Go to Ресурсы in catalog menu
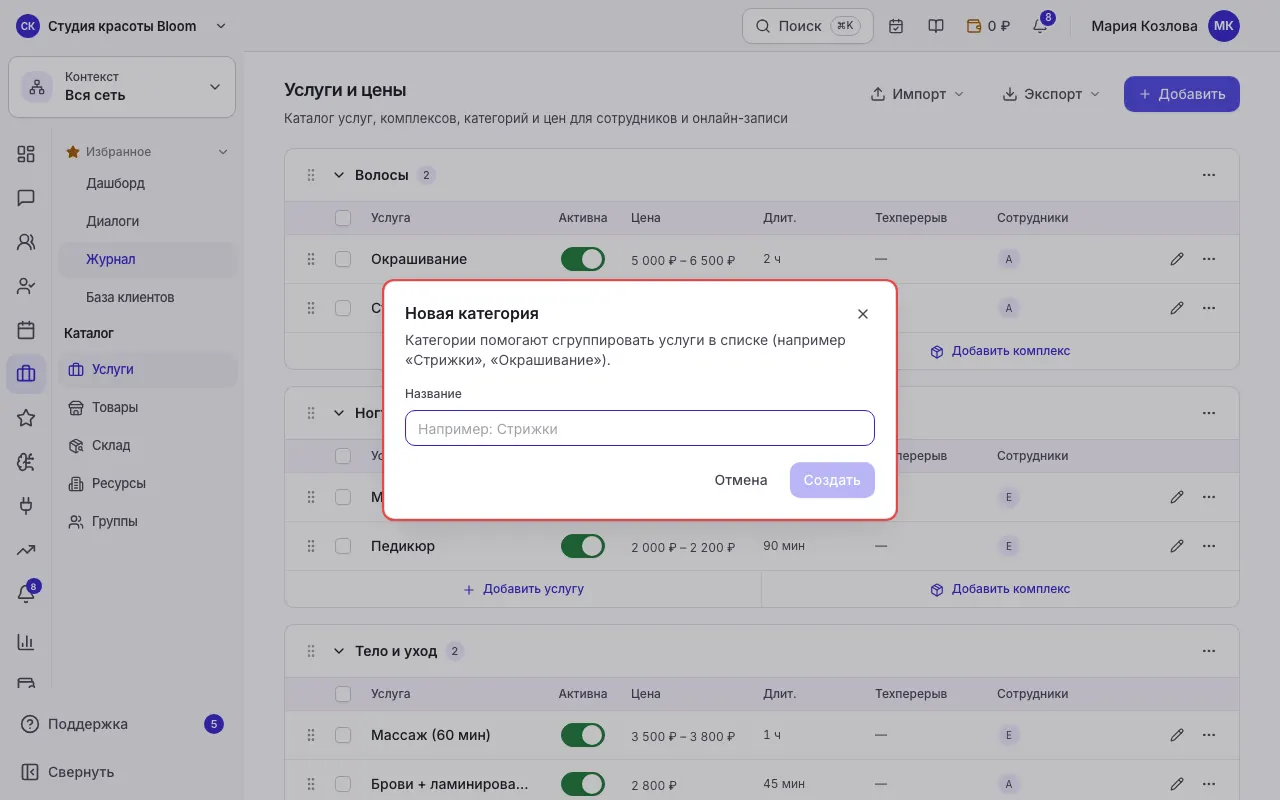This screenshot has width=1280, height=800. (x=148, y=483)
